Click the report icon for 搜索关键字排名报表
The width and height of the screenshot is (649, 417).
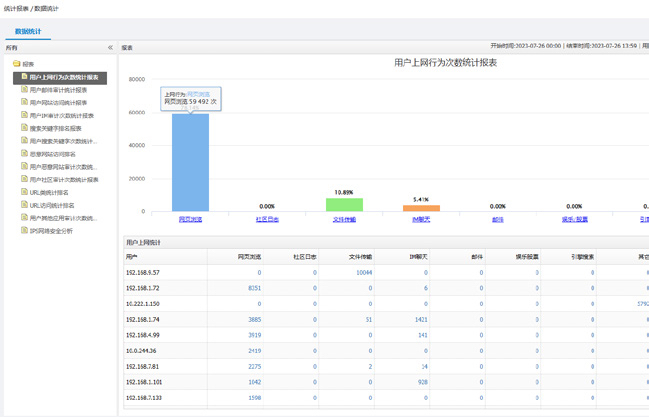[x=24, y=128]
